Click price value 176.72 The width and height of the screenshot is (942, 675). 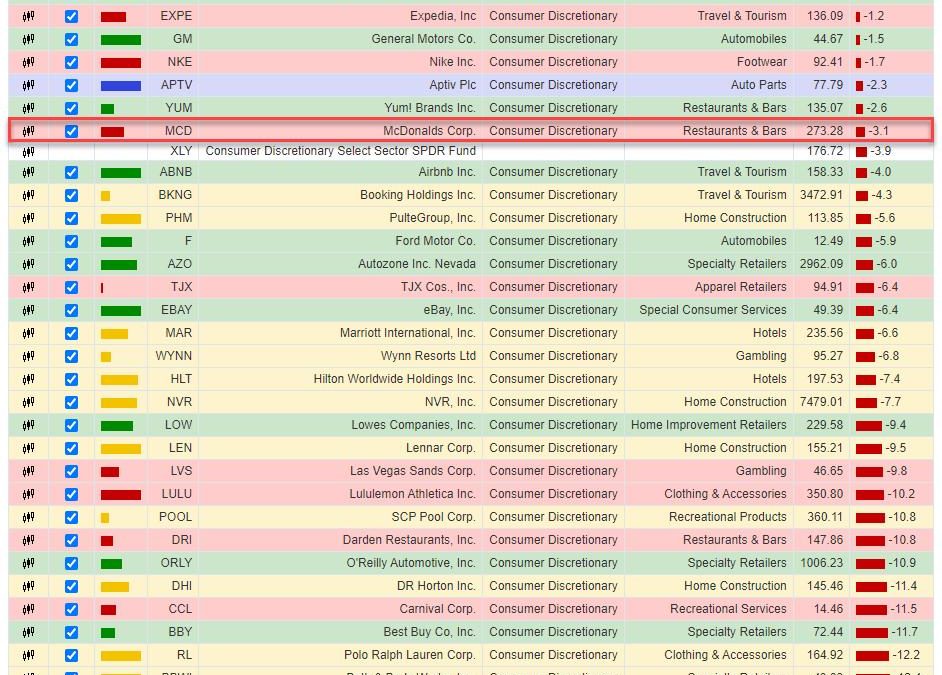(825, 151)
